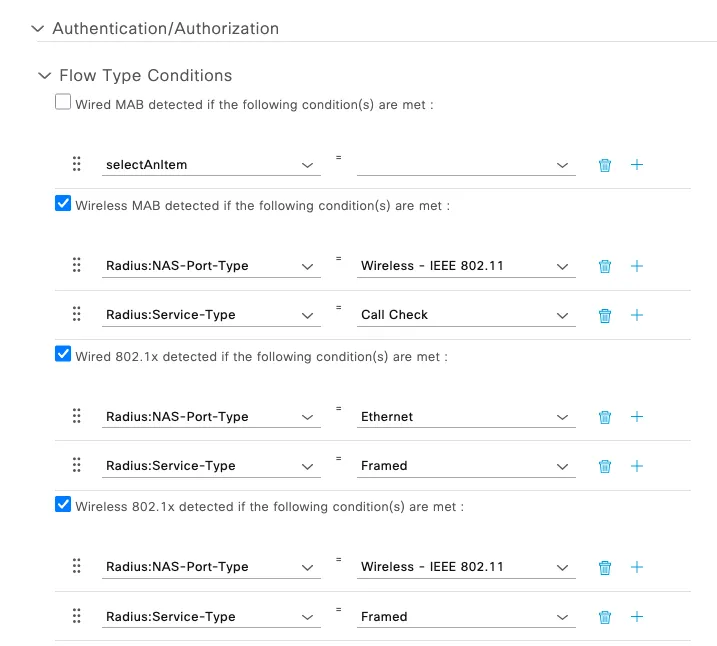717x646 pixels.
Task: Click the Authentication/Authorization heading text
Action: (x=166, y=29)
